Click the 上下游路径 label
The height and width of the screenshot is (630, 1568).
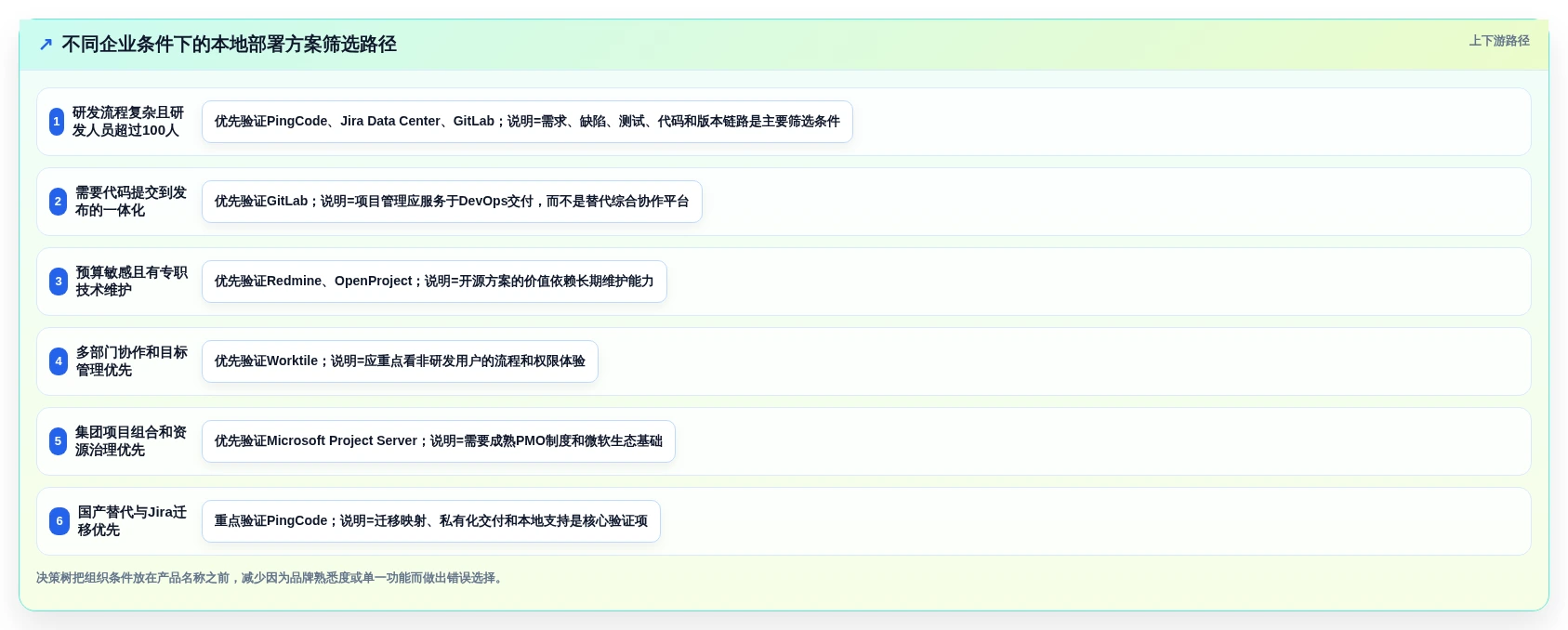point(1499,41)
